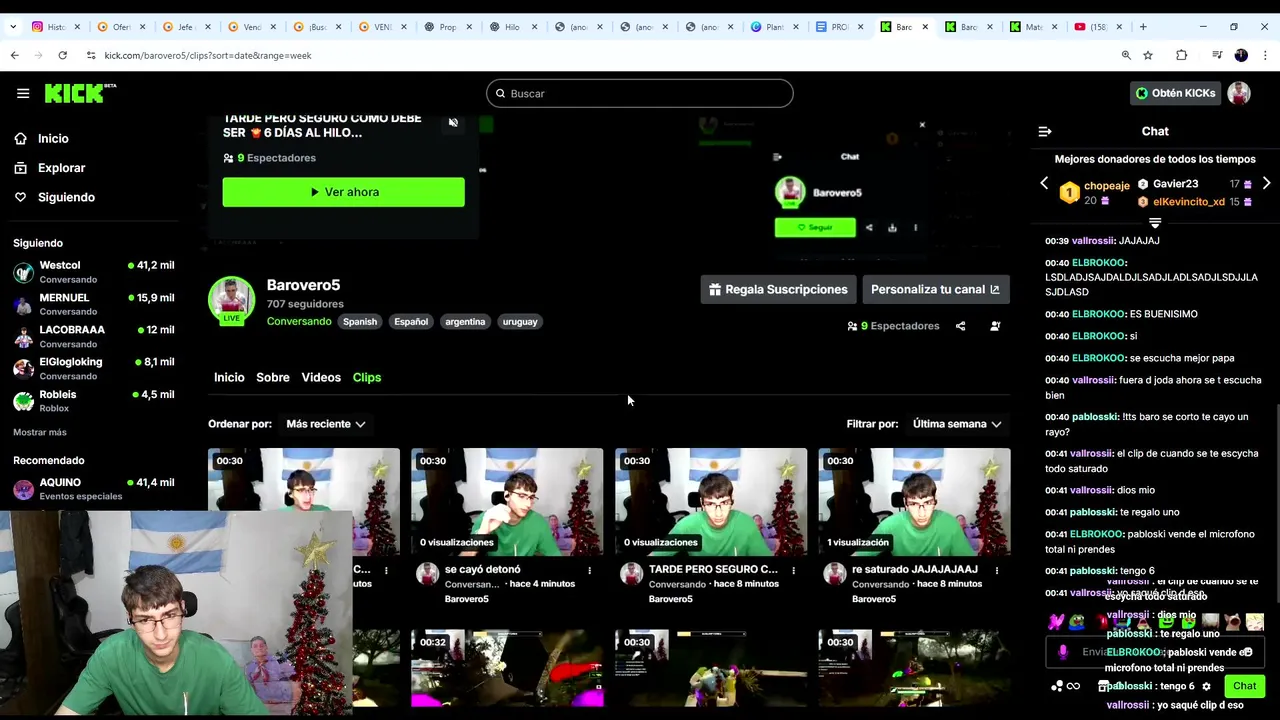Open Explorar in the sidebar
The height and width of the screenshot is (720, 1280).
coord(61,168)
